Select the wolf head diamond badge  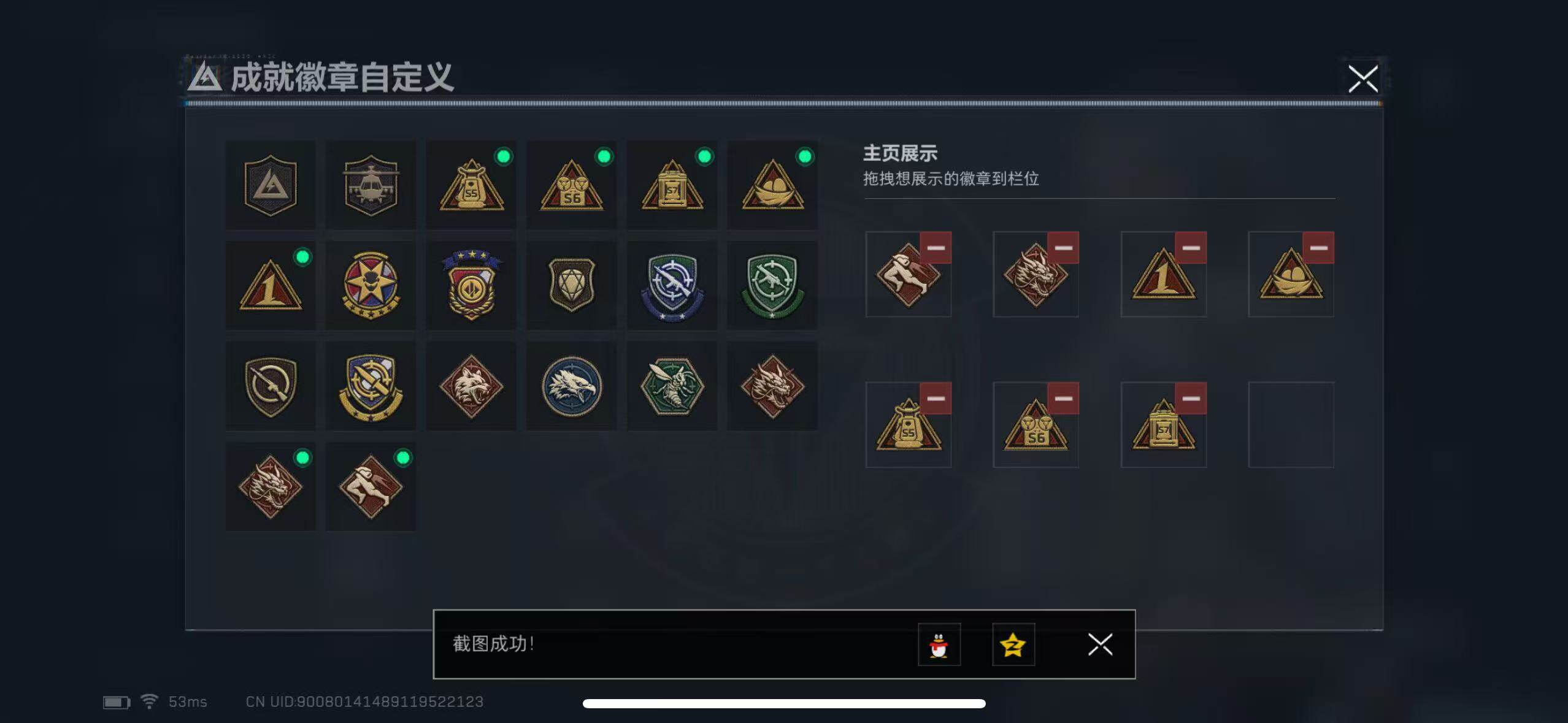tap(471, 386)
